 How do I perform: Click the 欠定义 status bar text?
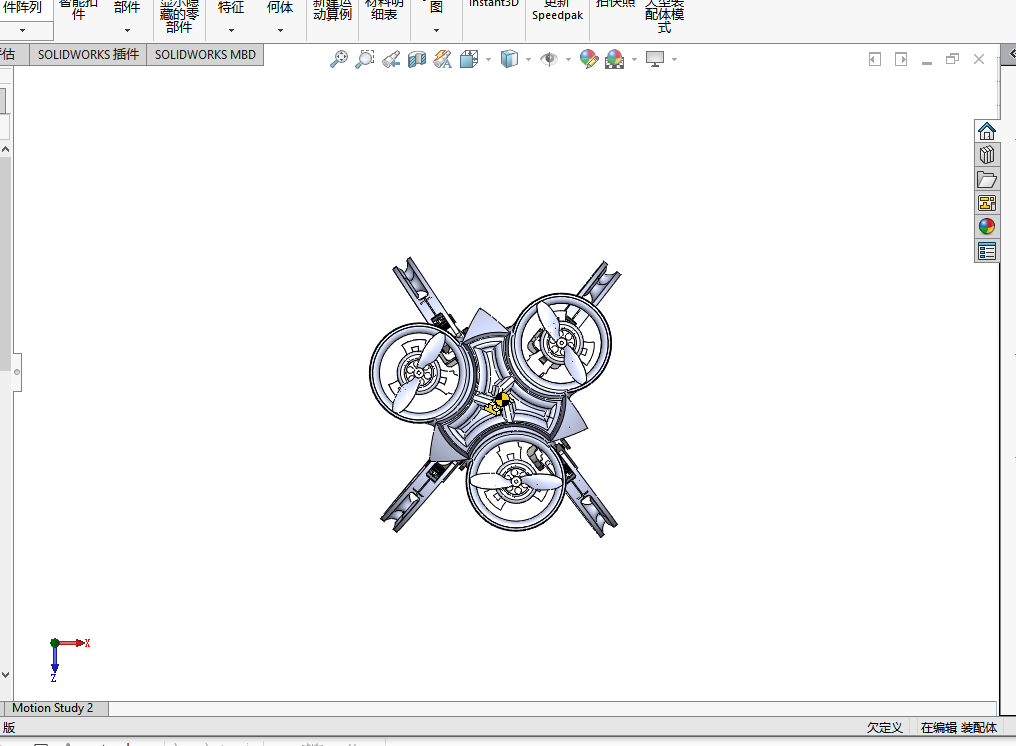884,728
